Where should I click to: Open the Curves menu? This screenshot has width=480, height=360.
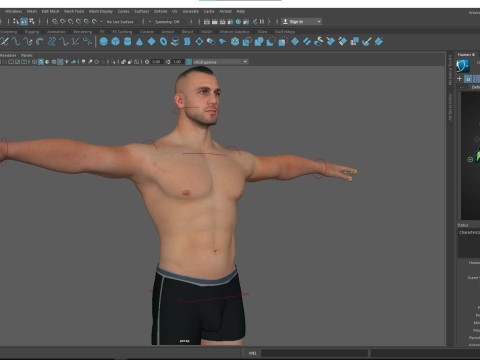pyautogui.click(x=123, y=11)
